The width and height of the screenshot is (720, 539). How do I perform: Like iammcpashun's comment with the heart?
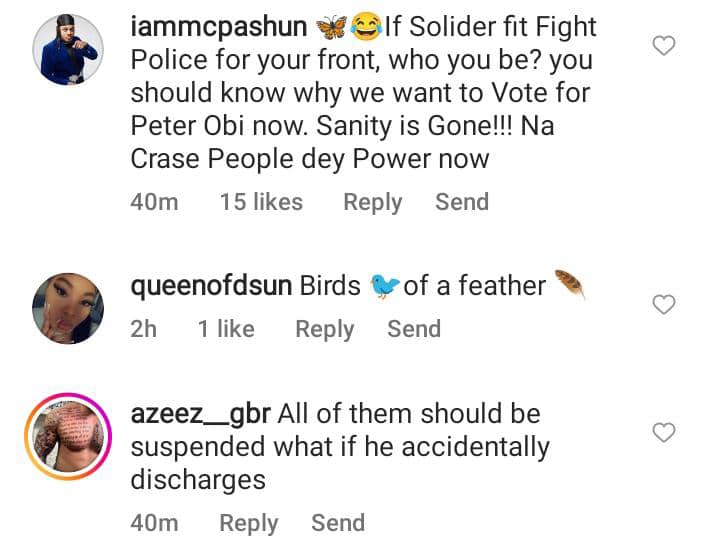click(664, 45)
